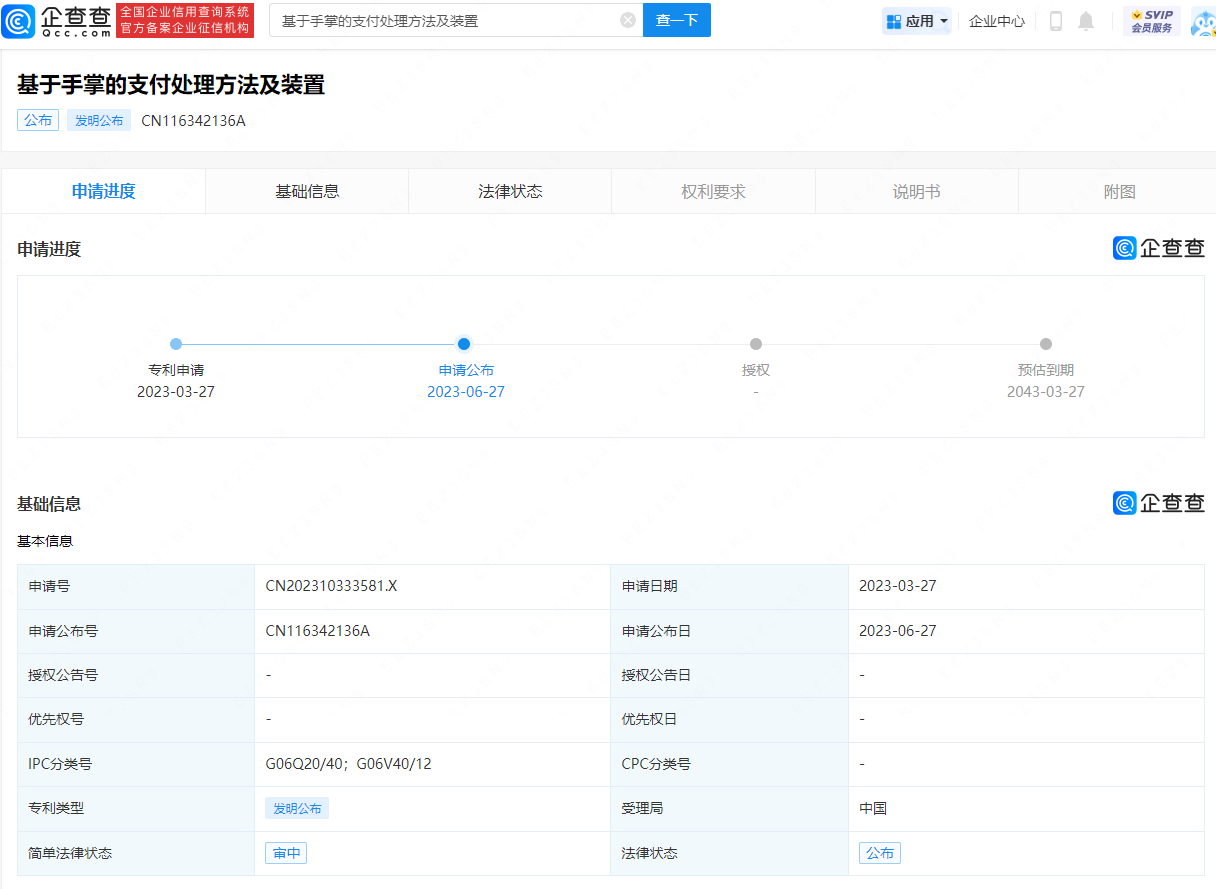This screenshot has width=1216, height=889.
Task: Select application number CN202310333581.X
Action: pos(331,586)
